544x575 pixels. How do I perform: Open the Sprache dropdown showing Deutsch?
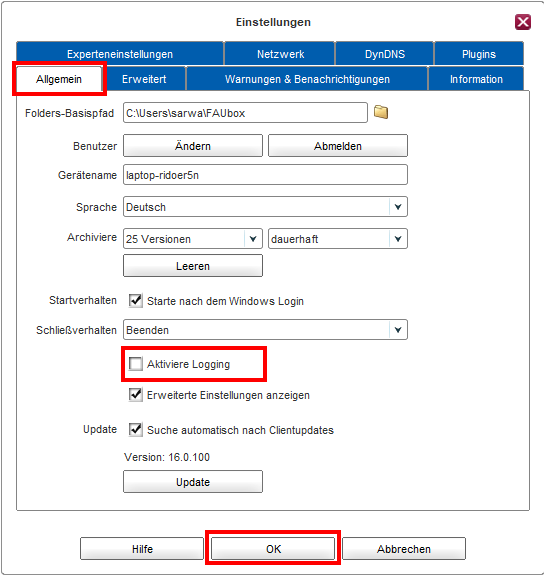[x=265, y=207]
